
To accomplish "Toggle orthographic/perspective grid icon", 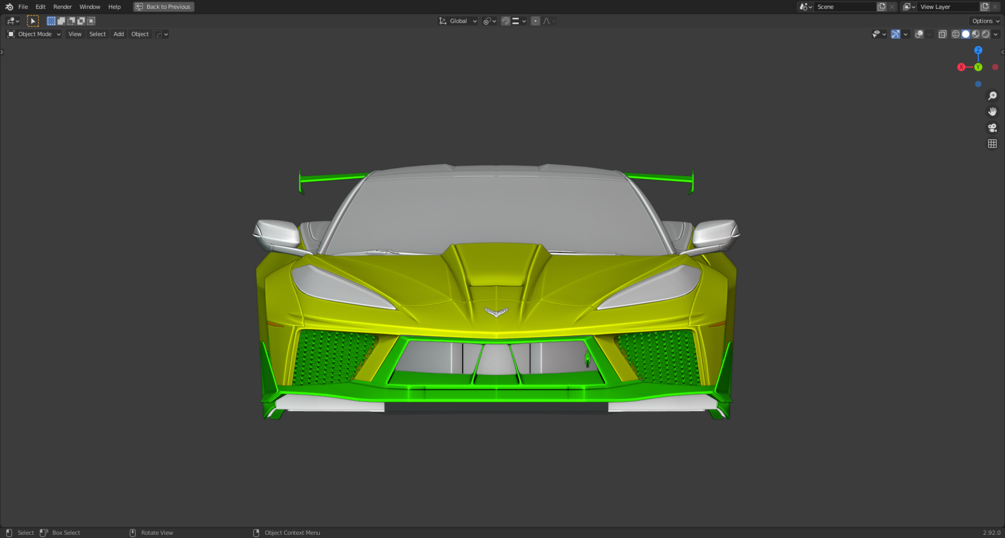I will click(x=992, y=144).
